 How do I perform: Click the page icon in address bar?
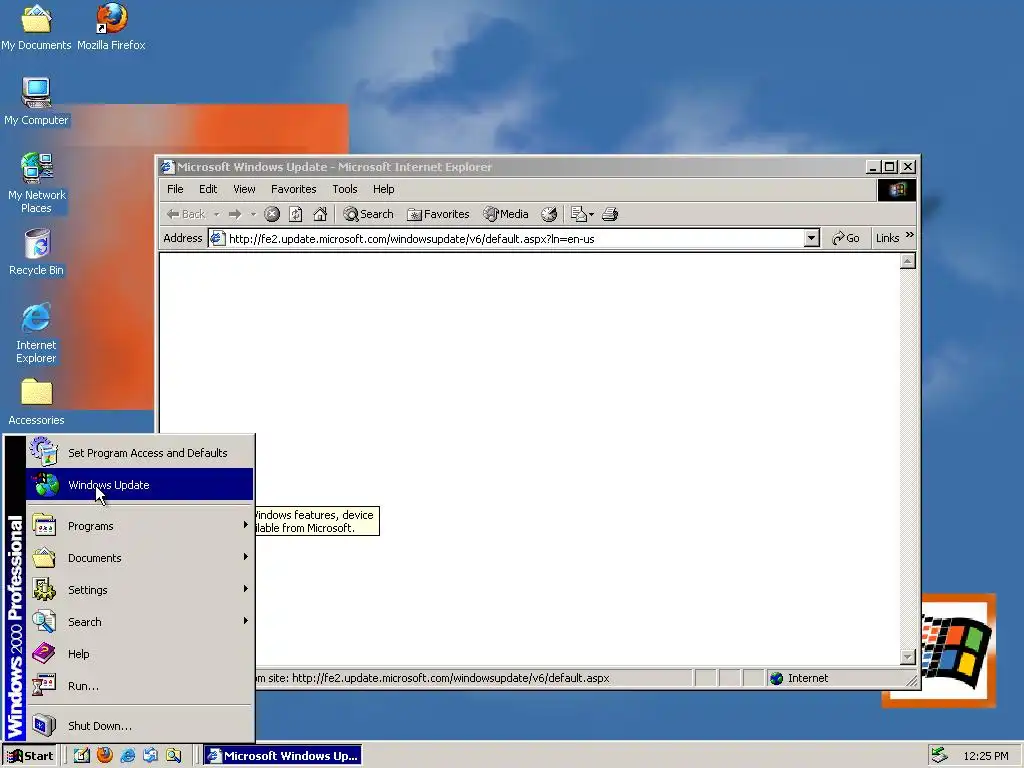(217, 238)
